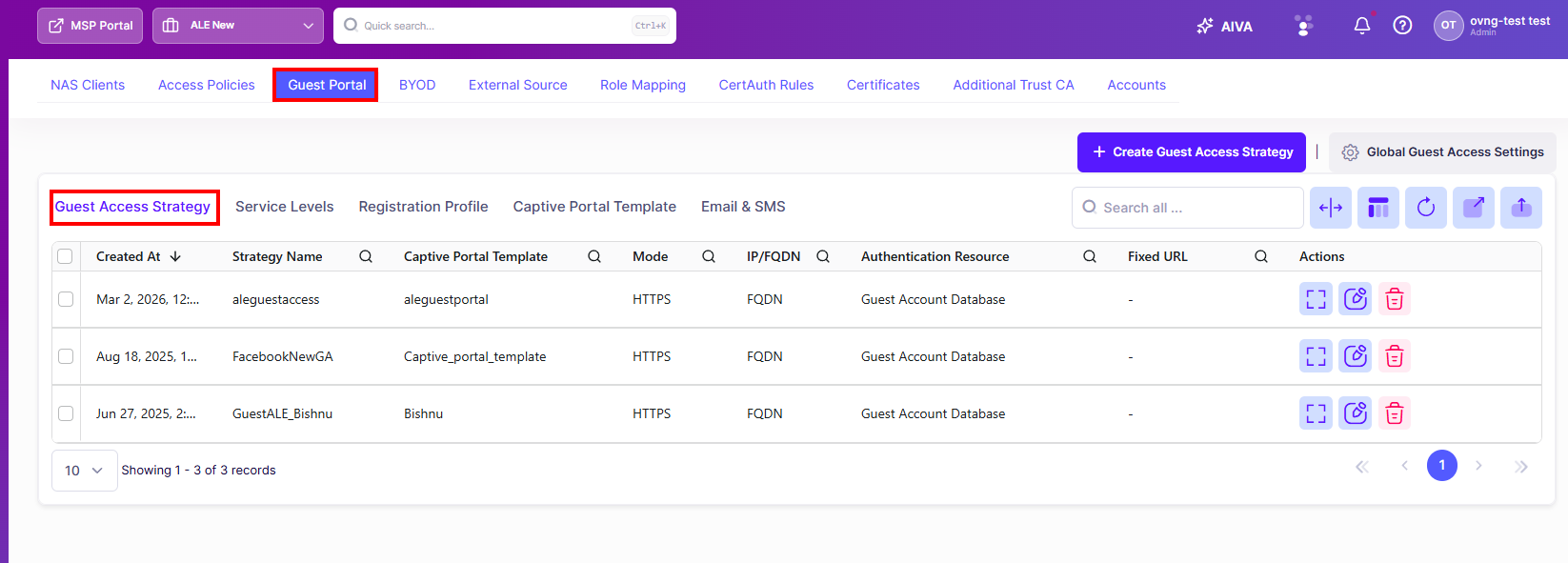The height and width of the screenshot is (563, 1568).
Task: Focus the Quick search field
Action: tap(505, 26)
